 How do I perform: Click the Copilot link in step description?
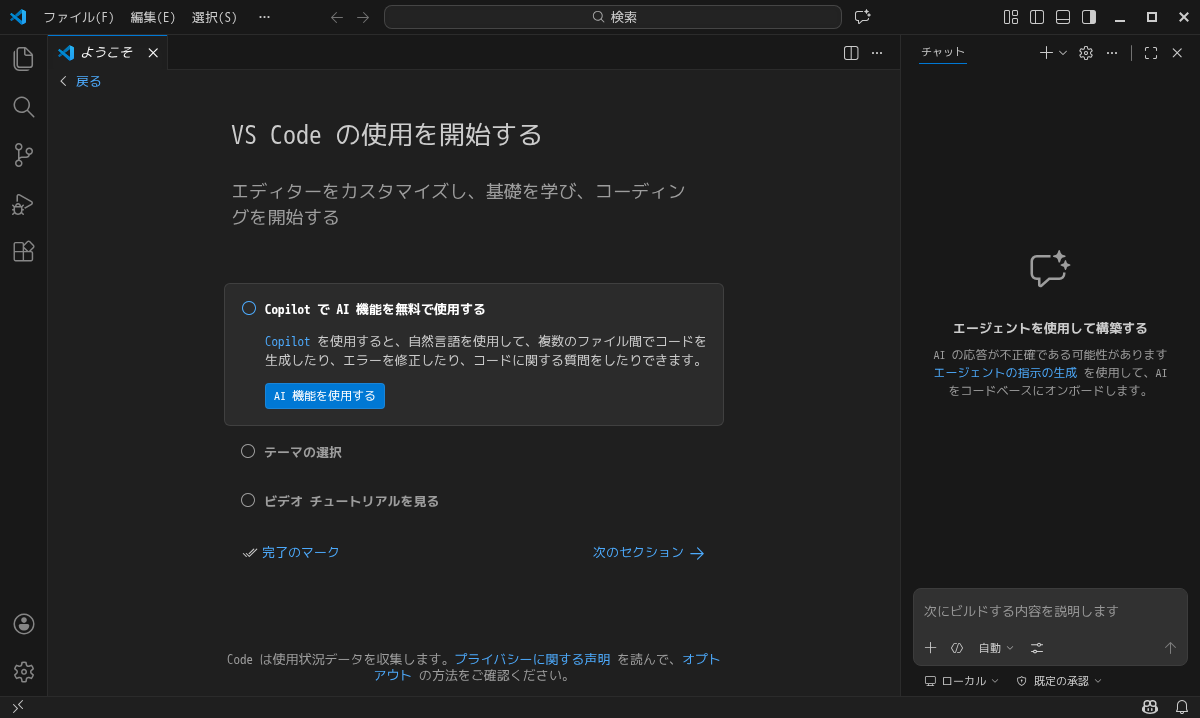point(287,342)
